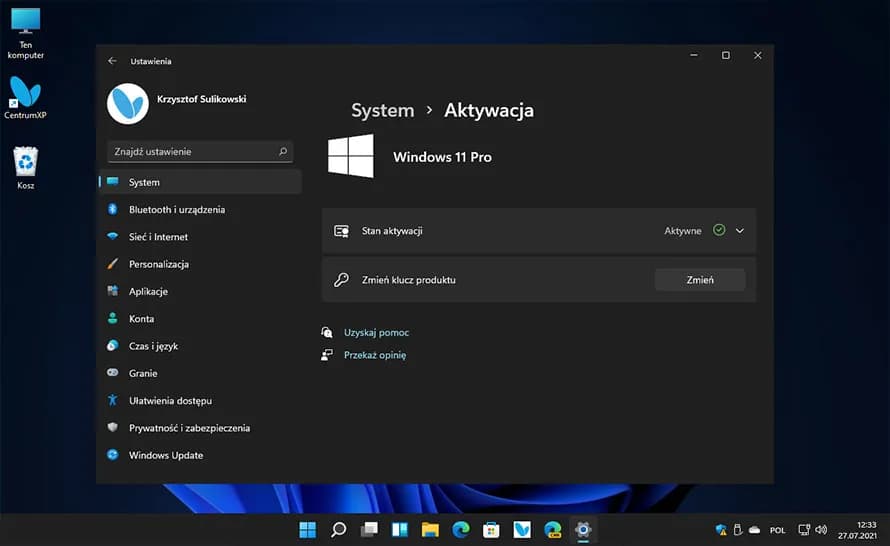Open Ułatwienia dostępu settings

[170, 400]
